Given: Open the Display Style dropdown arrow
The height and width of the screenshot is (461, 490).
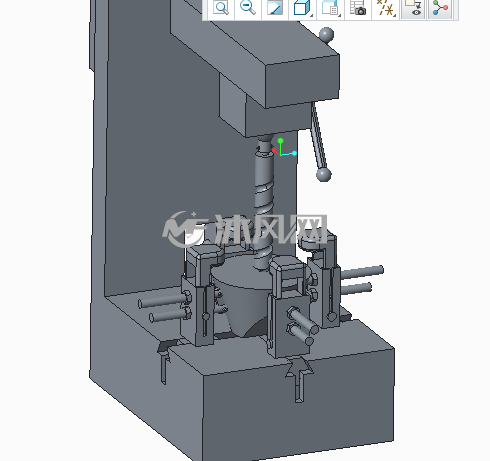Looking at the screenshot, I should tap(312, 15).
